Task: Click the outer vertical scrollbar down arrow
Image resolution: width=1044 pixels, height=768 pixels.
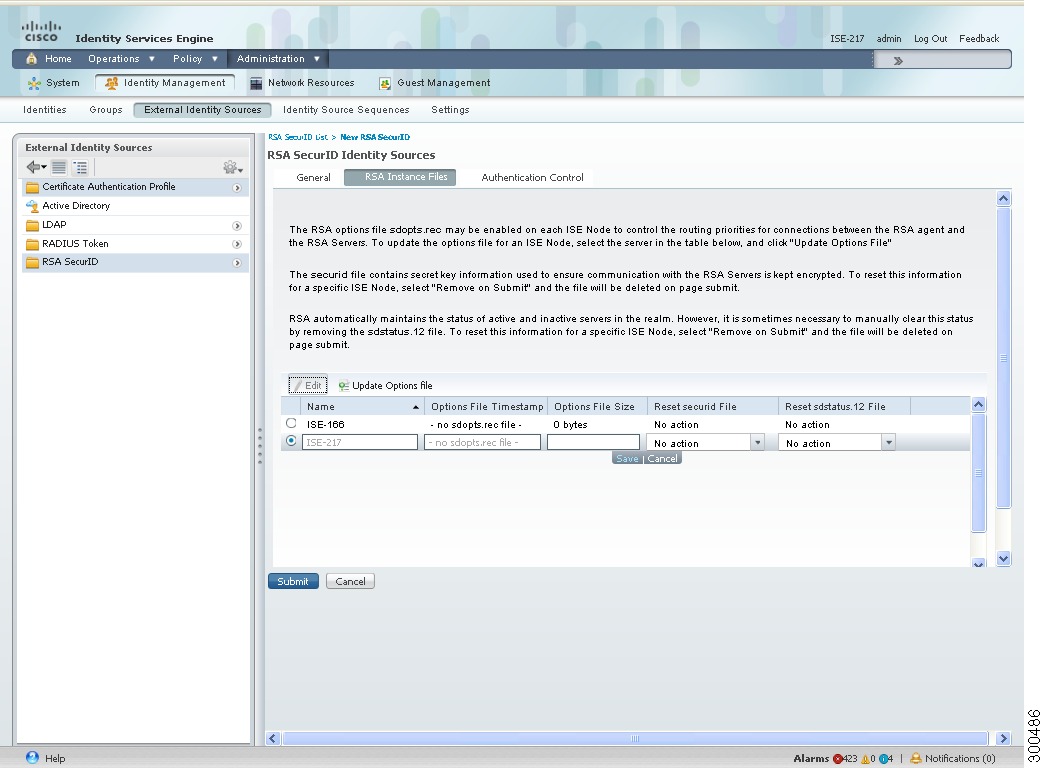Action: pos(1003,558)
